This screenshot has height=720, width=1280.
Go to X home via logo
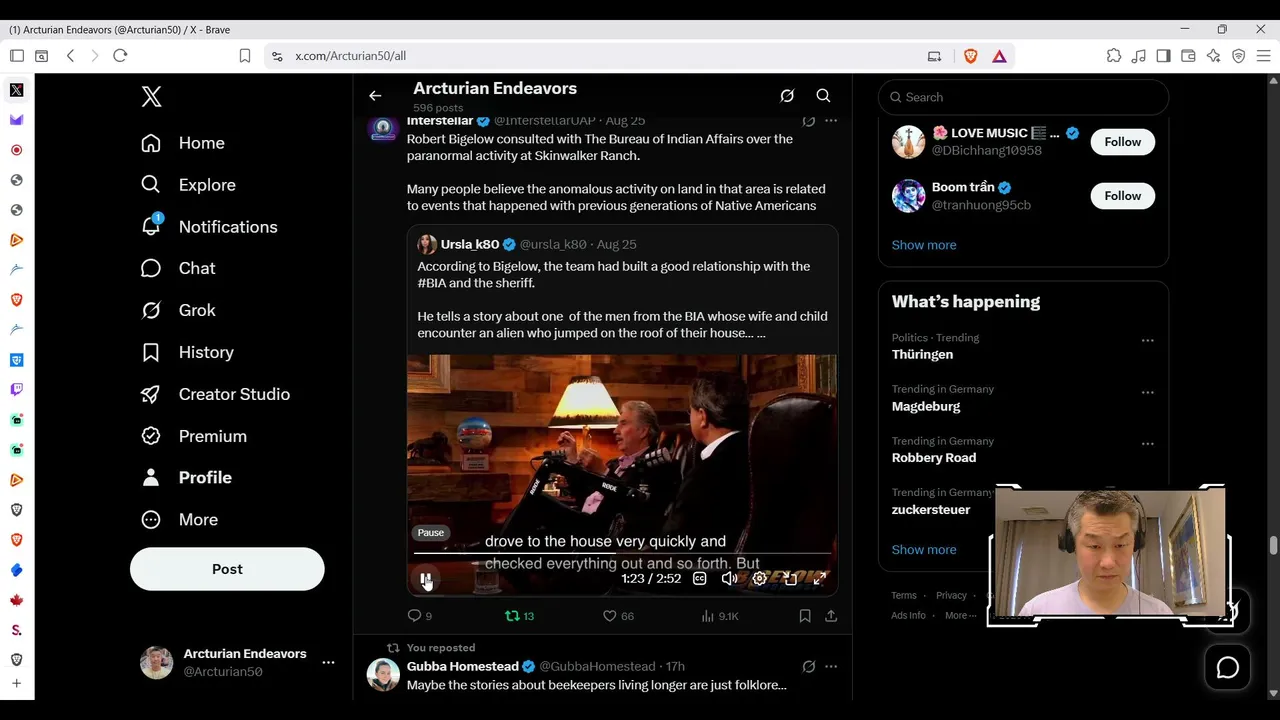click(151, 97)
